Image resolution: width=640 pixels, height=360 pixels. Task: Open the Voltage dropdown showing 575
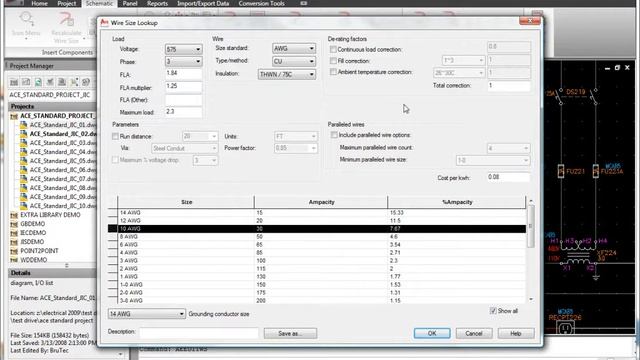pyautogui.click(x=183, y=49)
